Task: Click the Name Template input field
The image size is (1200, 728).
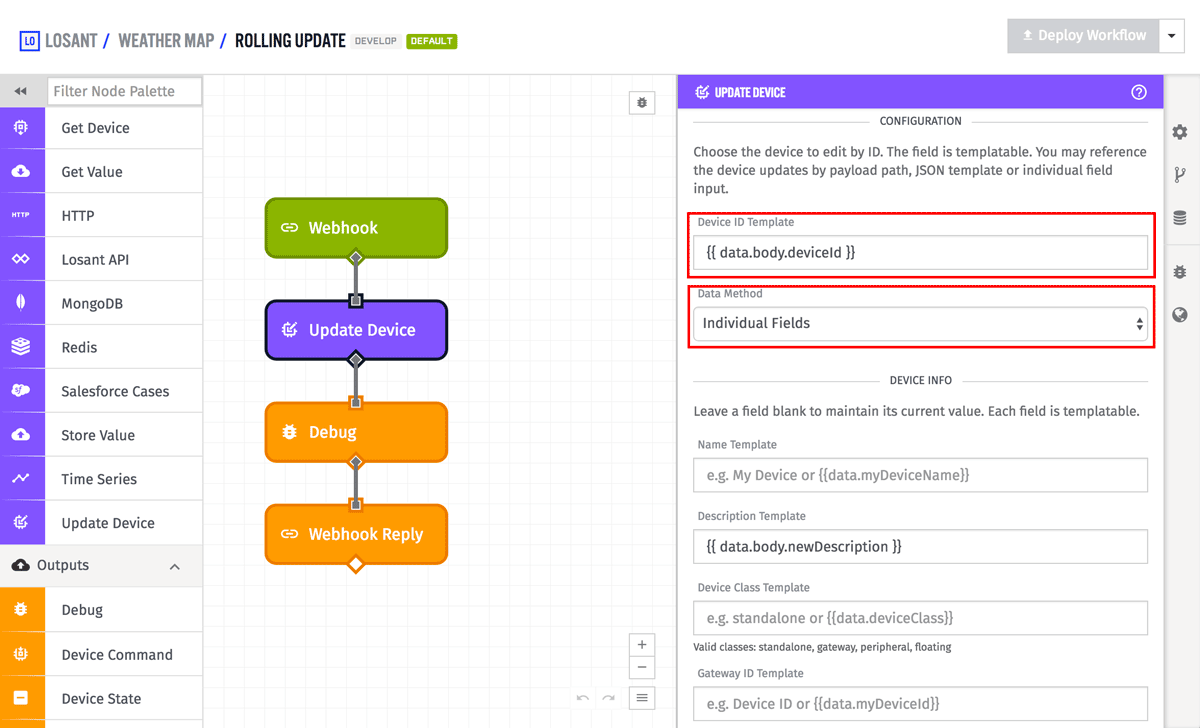Action: coord(920,475)
